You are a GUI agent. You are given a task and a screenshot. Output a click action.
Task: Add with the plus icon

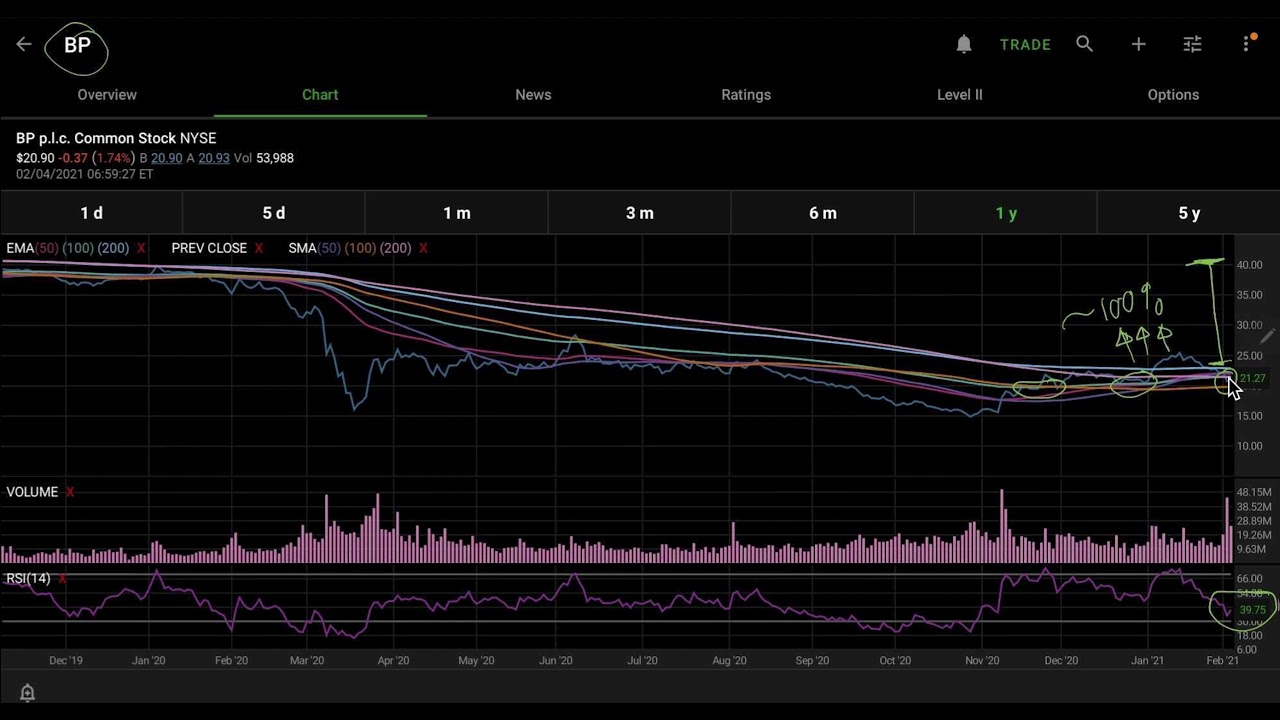coord(1138,44)
